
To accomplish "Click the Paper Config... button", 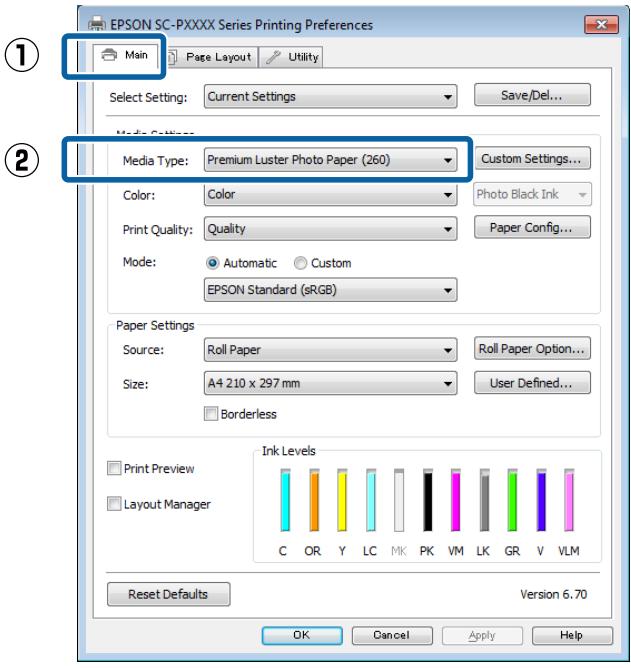I will [532, 227].
